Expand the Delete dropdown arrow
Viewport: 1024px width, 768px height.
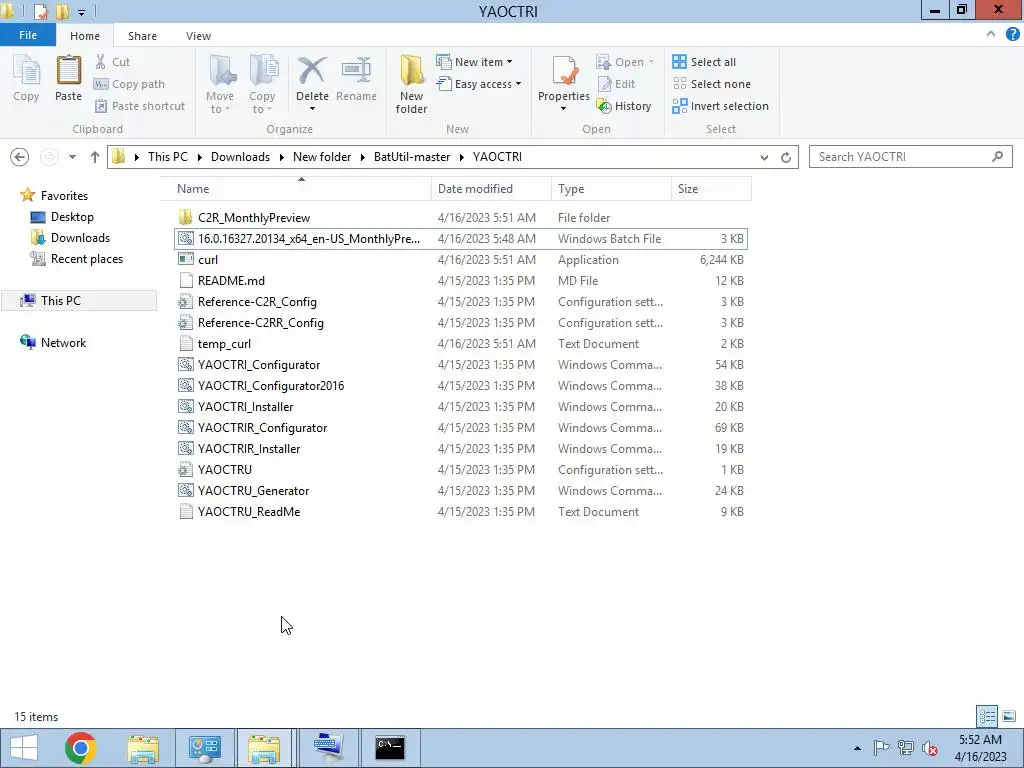coord(312,108)
